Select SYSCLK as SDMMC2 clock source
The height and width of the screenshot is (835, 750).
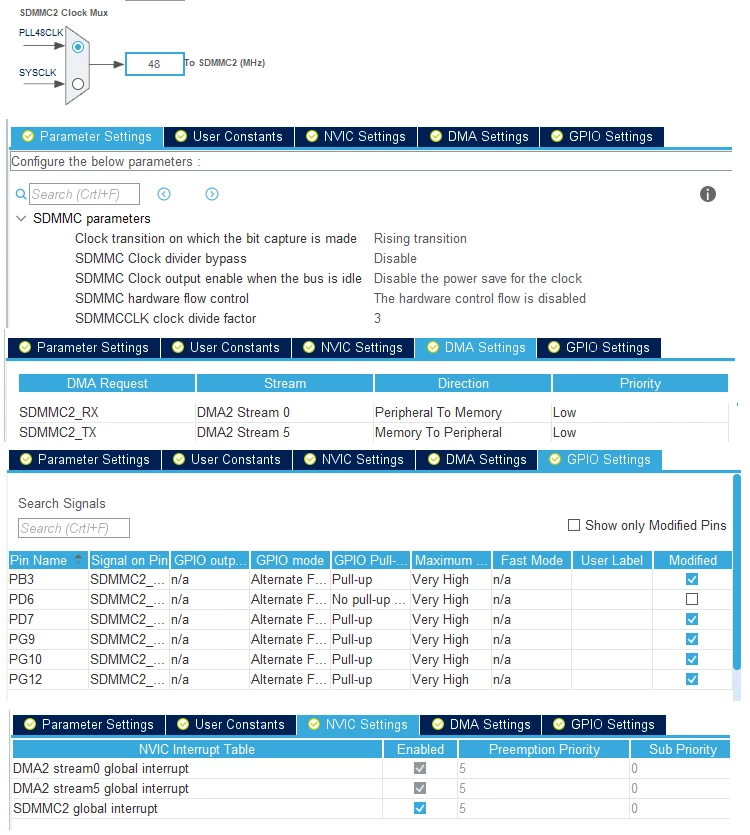tap(78, 84)
